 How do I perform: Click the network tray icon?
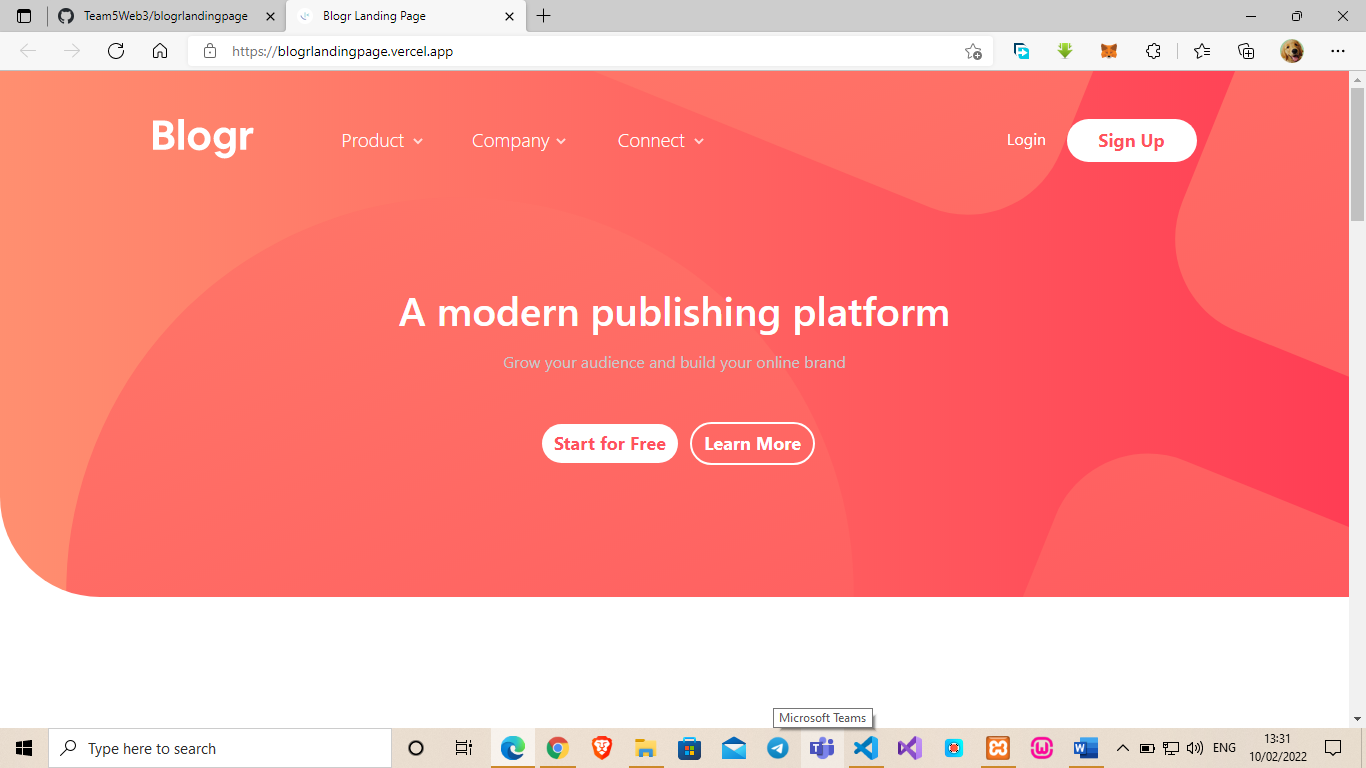coord(1171,748)
